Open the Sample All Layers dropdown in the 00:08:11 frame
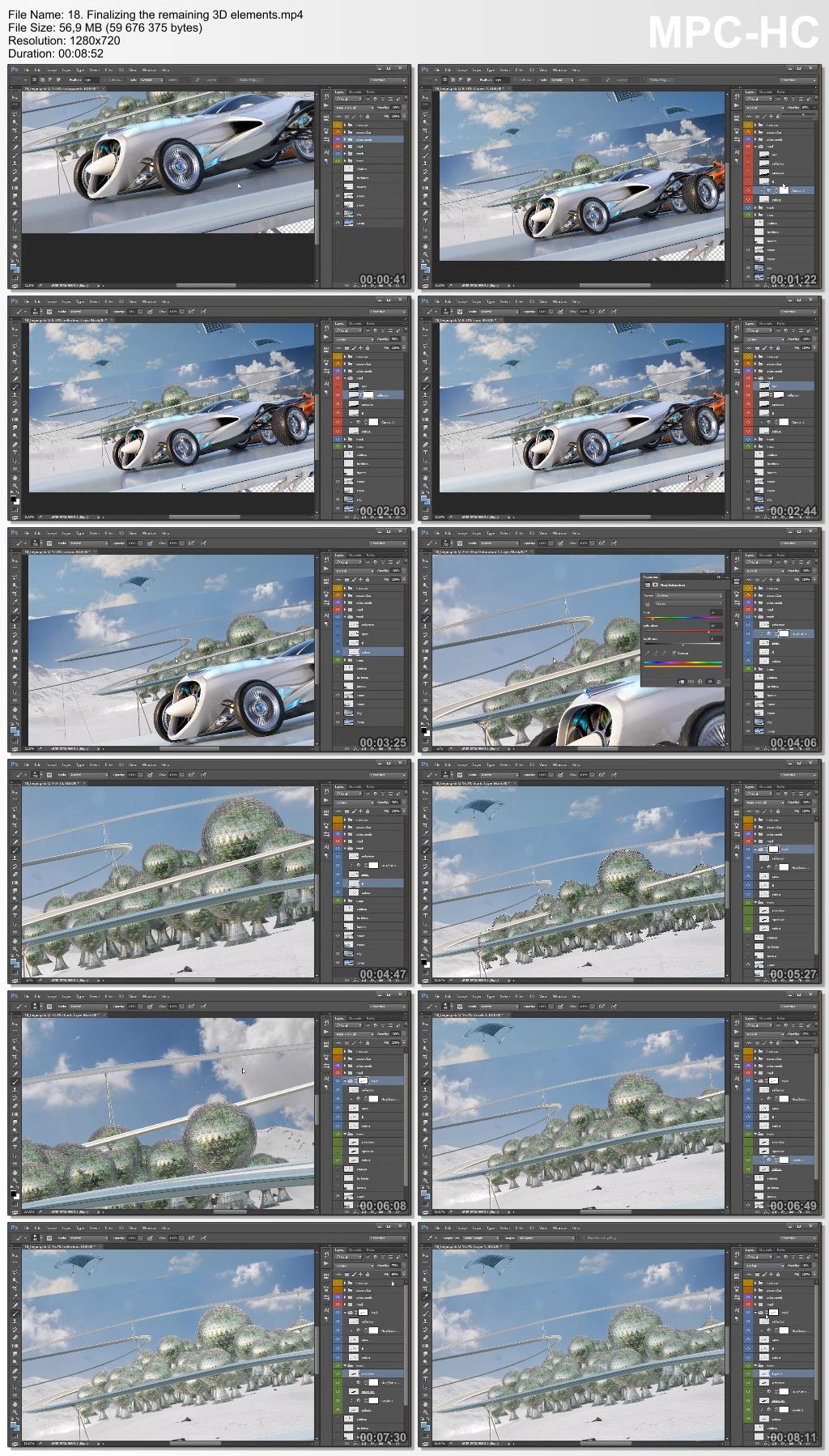 546,1237
